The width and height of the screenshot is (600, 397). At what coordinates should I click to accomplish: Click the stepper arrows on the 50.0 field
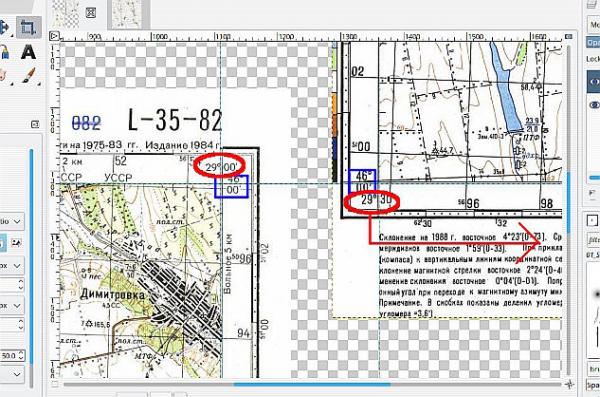click(x=21, y=356)
